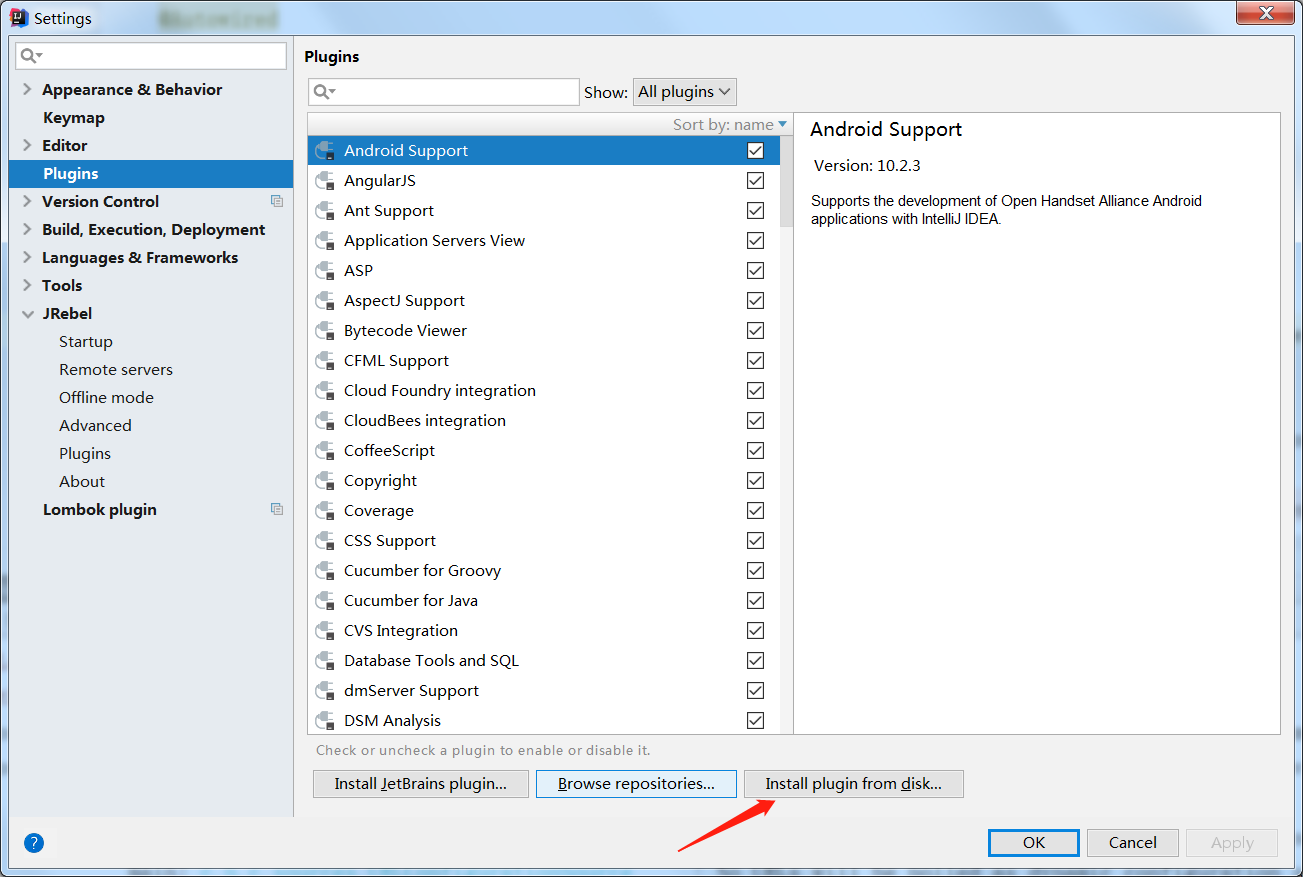Disable the Ant Support plugin checkbox
This screenshot has height=877, width=1303.
point(755,211)
